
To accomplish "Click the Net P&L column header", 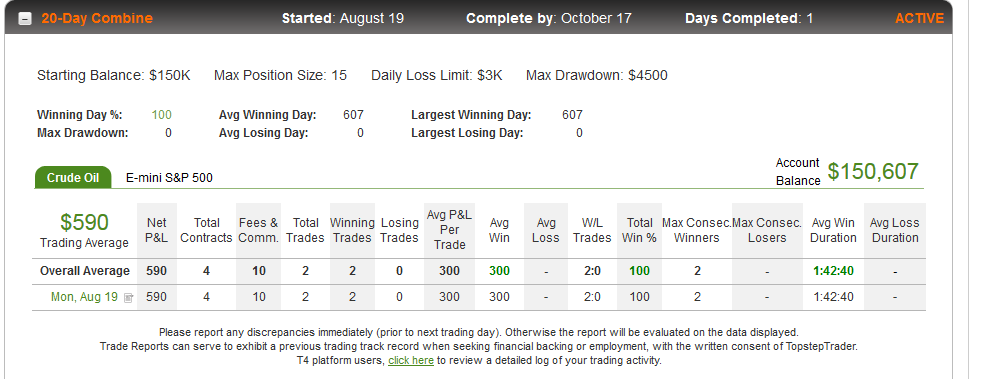I will [156, 230].
